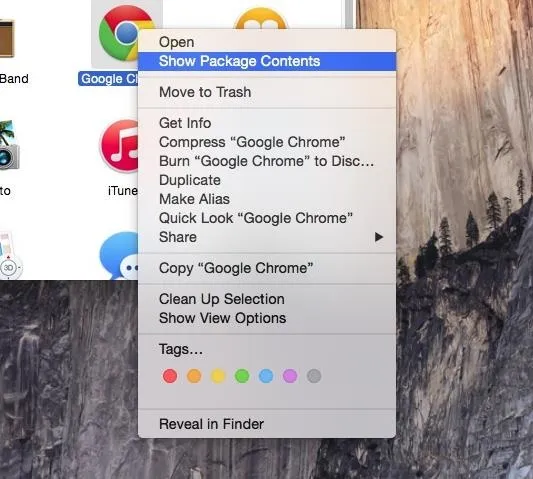Select the yellow smiley app icon

point(261,18)
